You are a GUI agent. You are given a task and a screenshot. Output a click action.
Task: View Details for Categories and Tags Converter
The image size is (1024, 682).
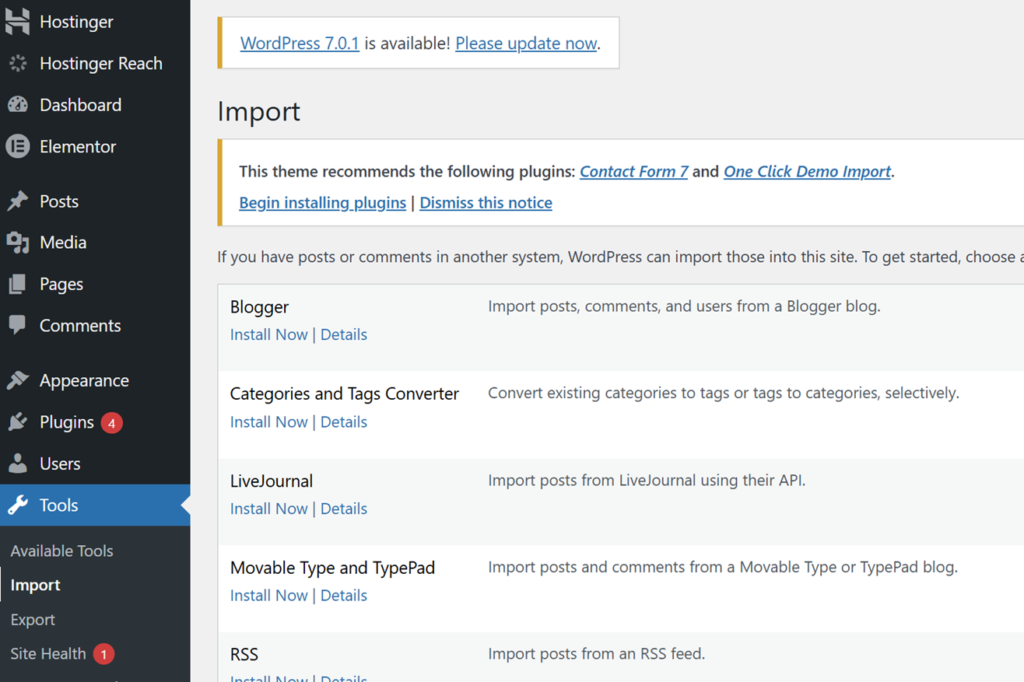[344, 422]
